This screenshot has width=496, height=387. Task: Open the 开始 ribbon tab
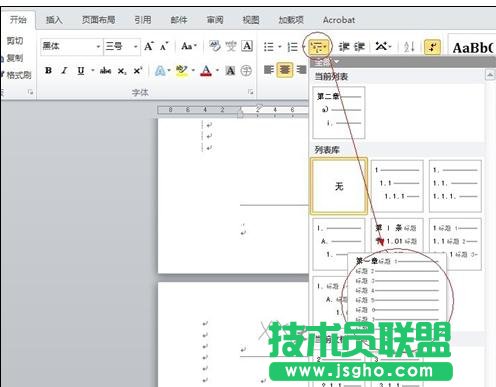click(x=18, y=20)
